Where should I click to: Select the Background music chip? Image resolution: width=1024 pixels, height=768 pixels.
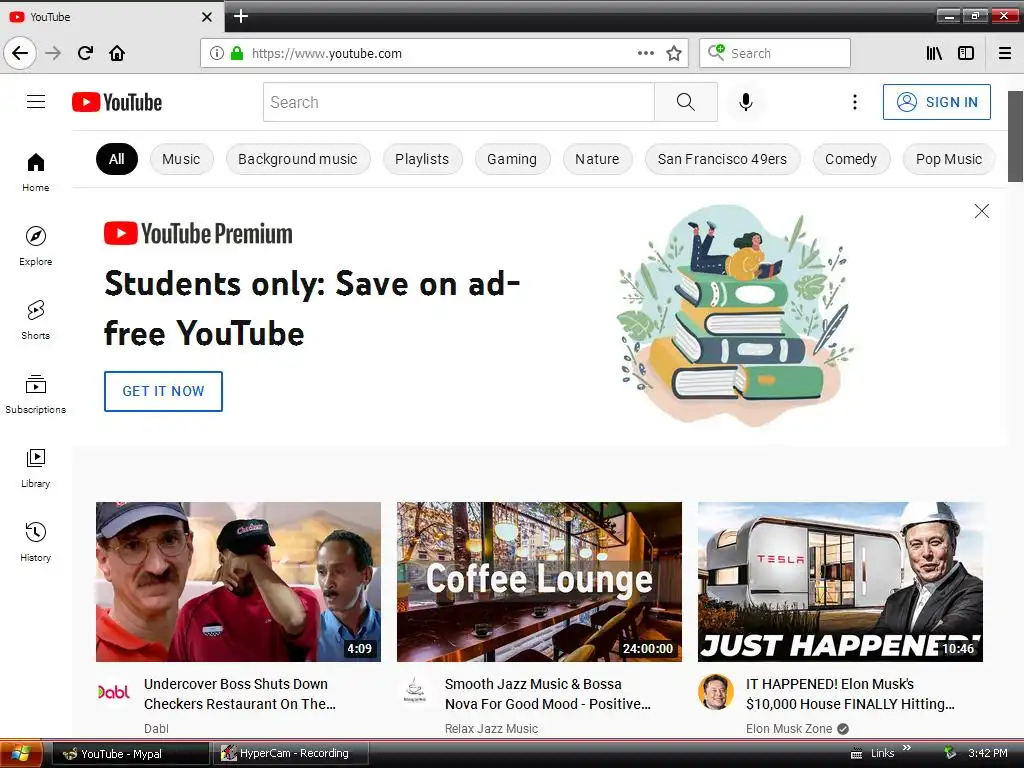pos(298,159)
